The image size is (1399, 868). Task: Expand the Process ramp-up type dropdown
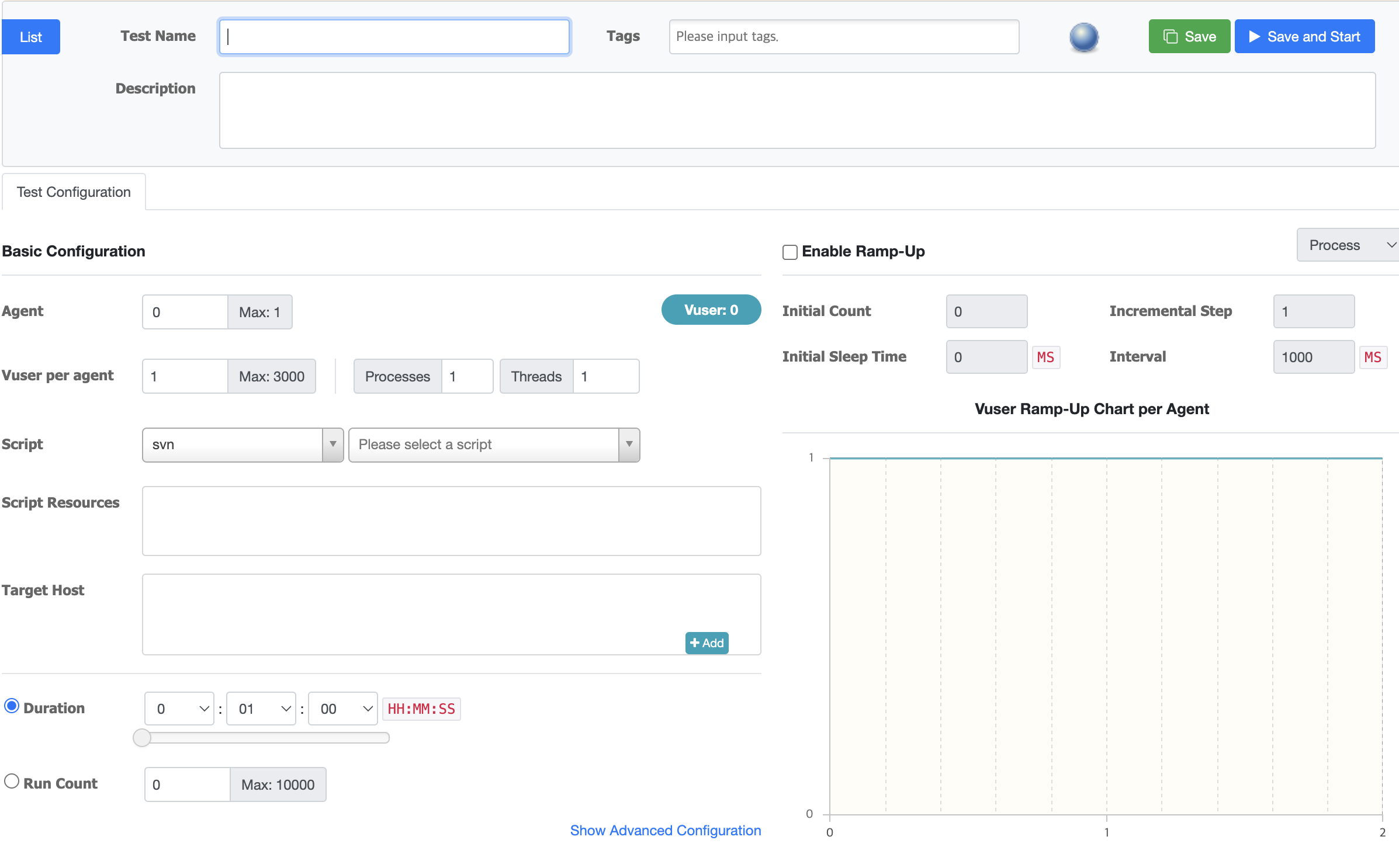1348,245
